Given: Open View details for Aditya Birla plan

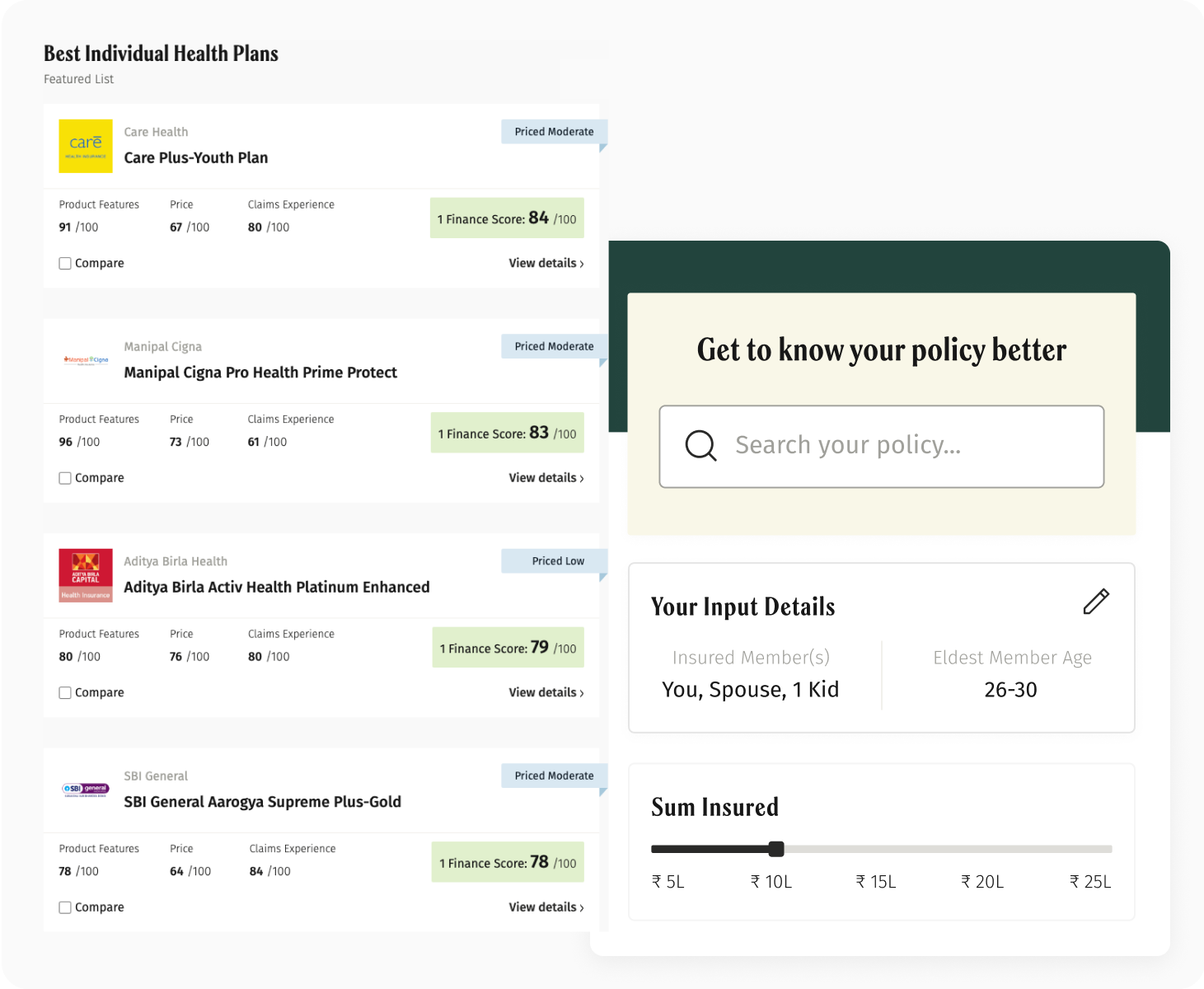Looking at the screenshot, I should tap(546, 693).
